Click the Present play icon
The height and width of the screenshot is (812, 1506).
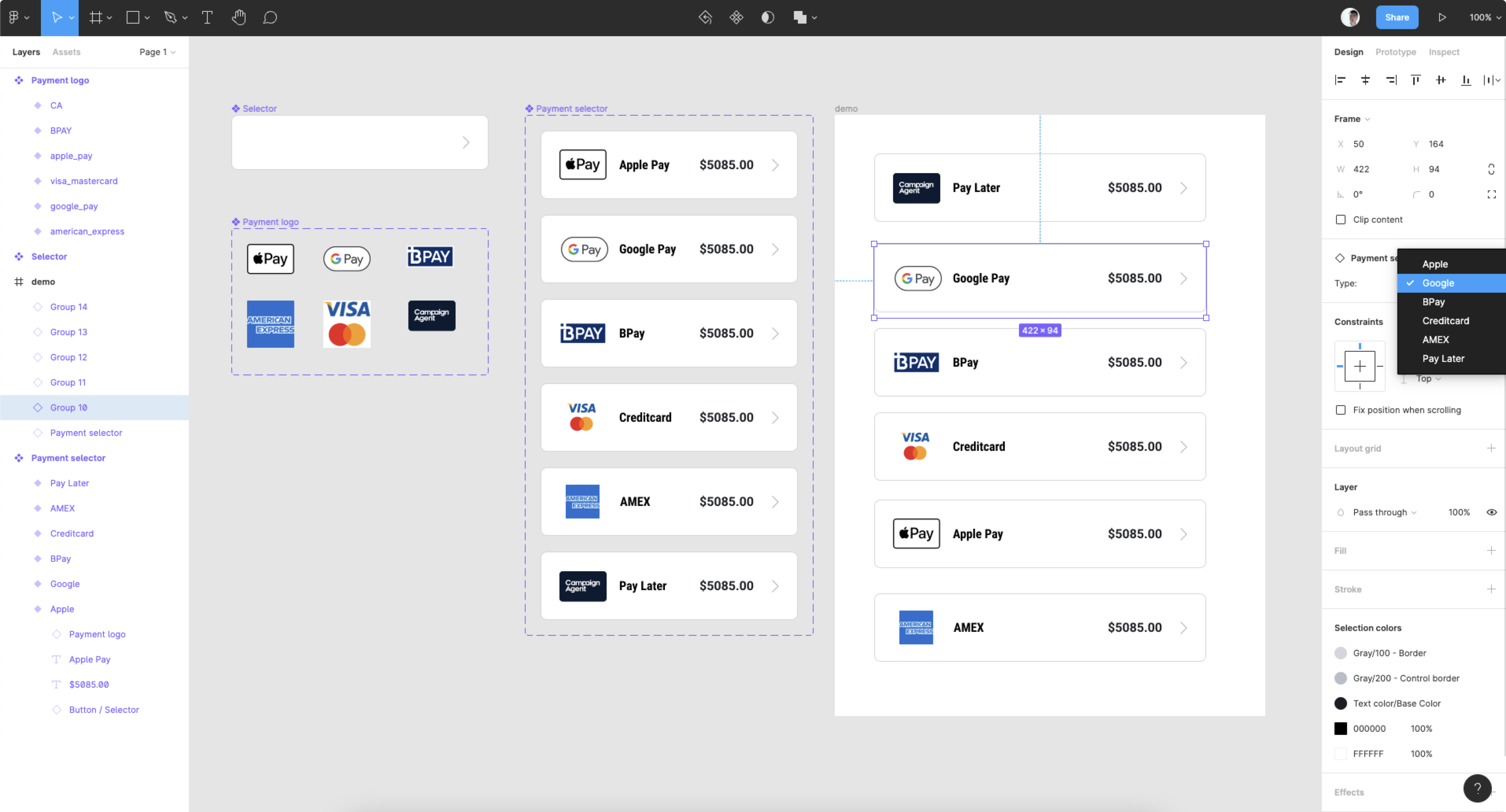(1442, 18)
